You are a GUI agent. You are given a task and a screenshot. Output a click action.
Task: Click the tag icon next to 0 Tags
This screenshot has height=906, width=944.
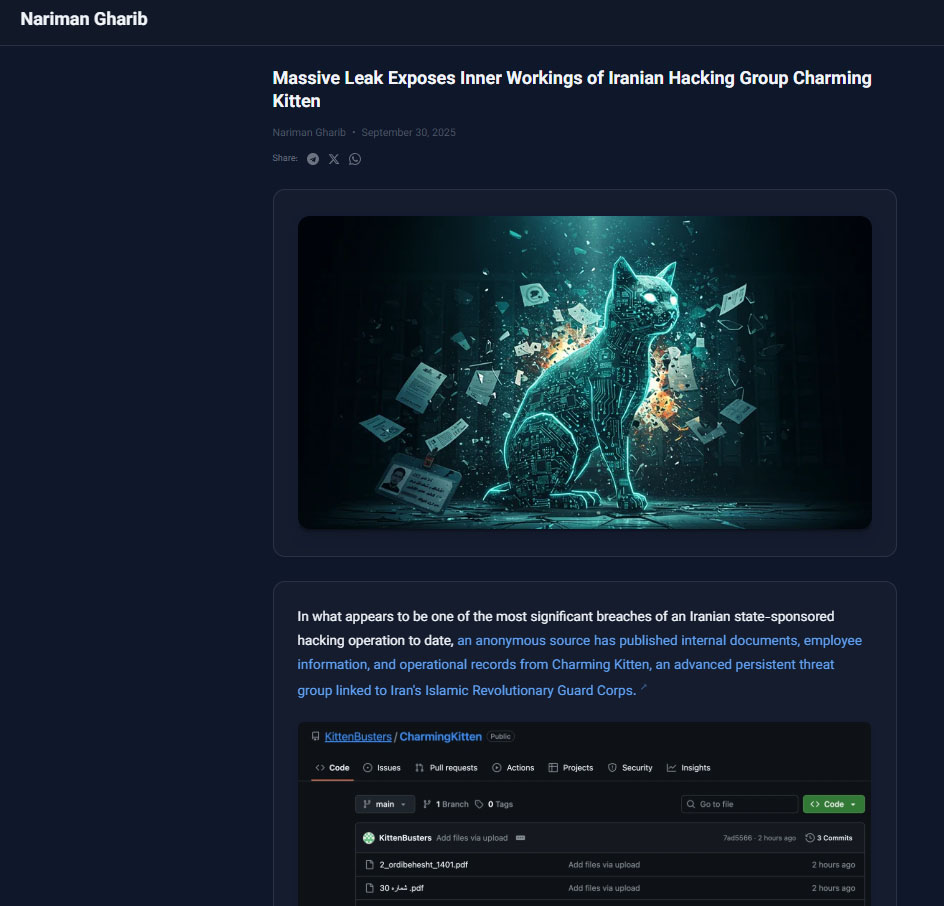479,804
